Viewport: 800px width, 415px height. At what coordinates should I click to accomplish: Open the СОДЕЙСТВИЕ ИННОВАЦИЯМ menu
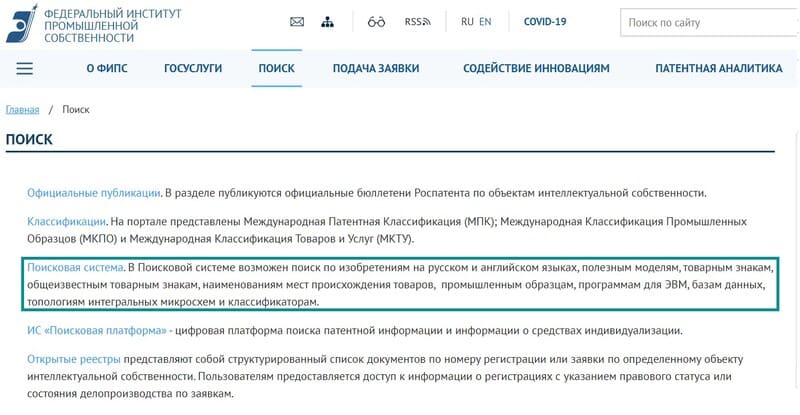click(x=536, y=68)
